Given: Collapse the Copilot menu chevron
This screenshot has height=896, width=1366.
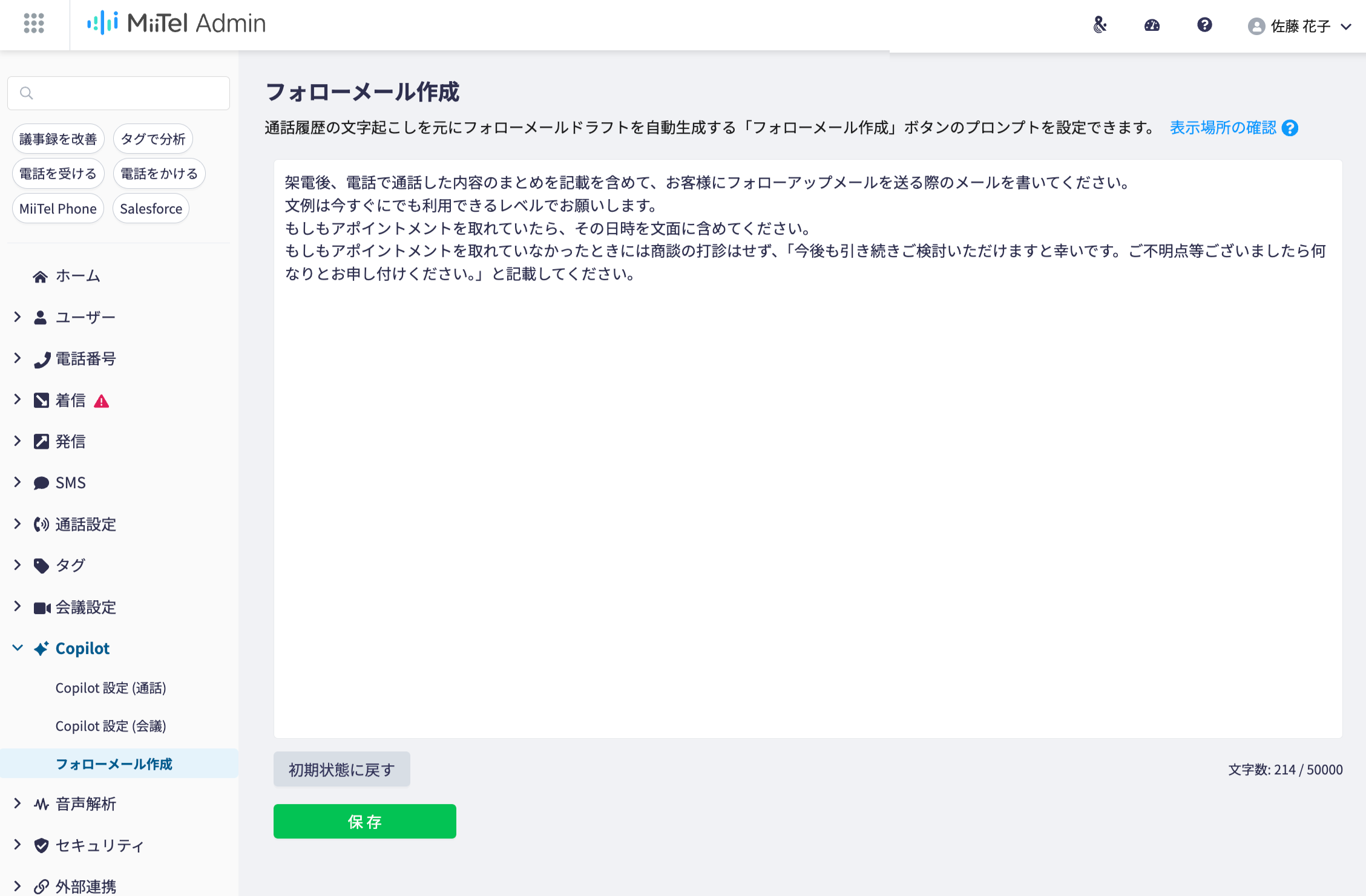Looking at the screenshot, I should tap(18, 648).
